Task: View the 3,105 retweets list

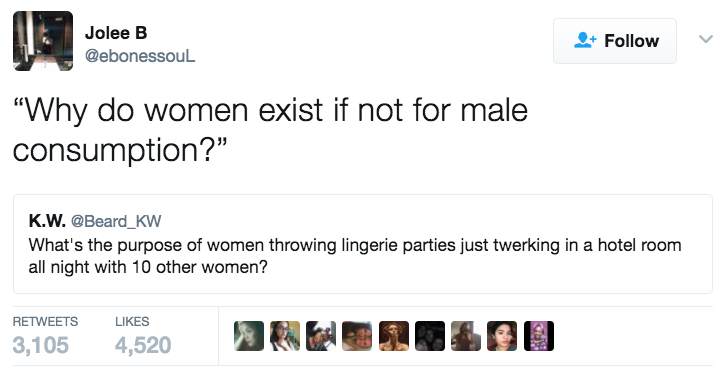Action: [x=45, y=336]
